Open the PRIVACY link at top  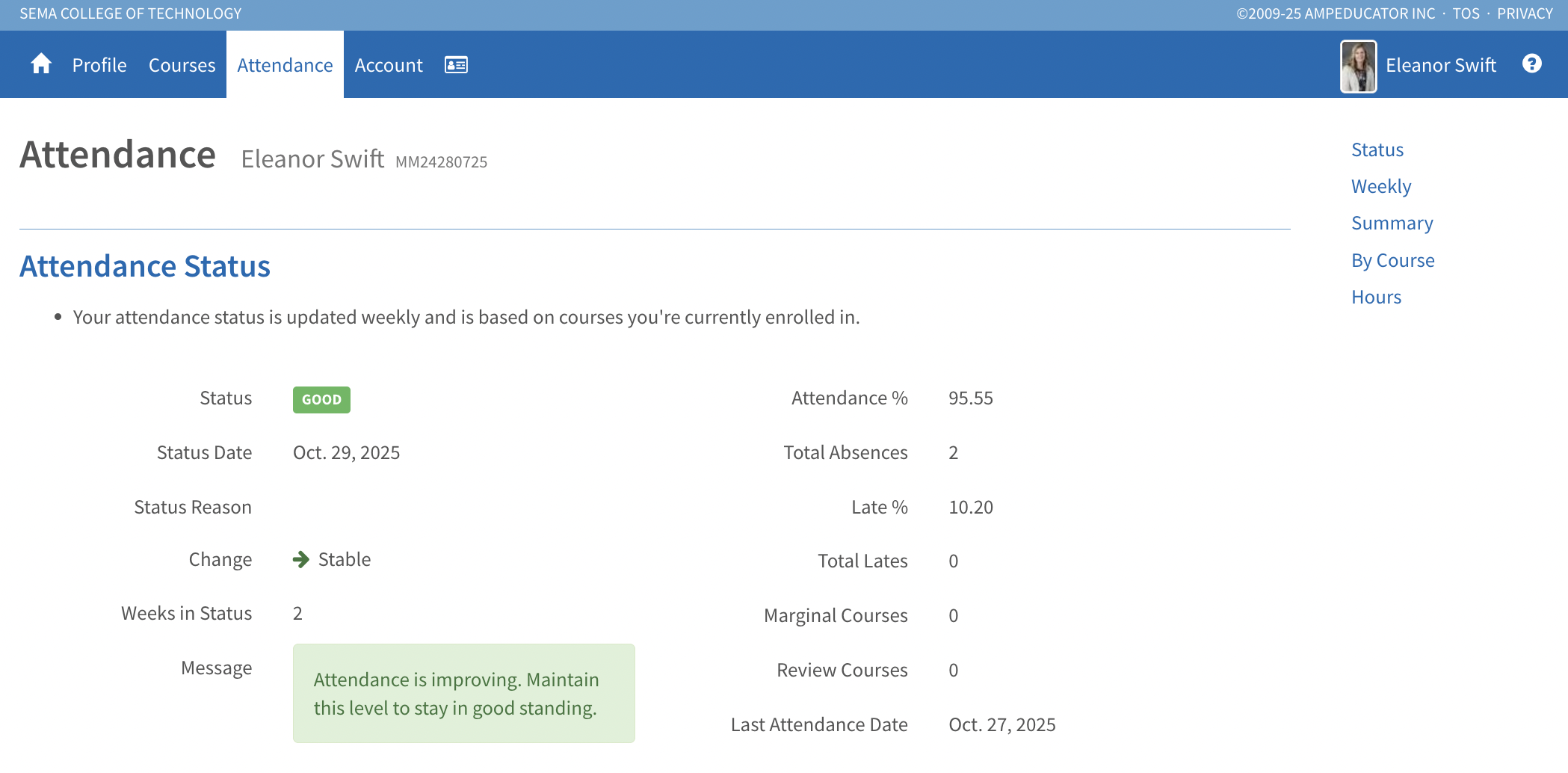tap(1525, 13)
